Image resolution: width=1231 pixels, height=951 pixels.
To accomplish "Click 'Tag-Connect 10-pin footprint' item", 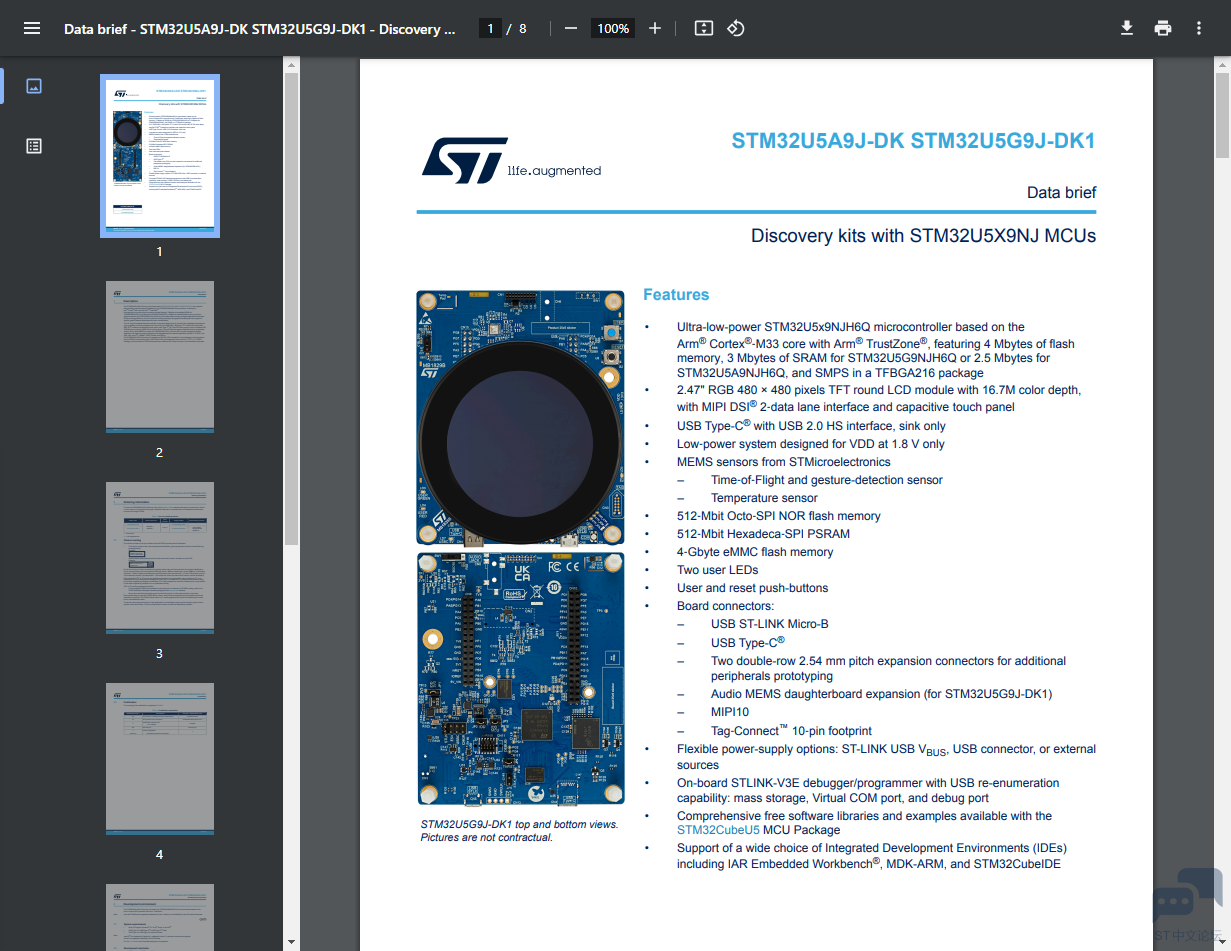I will pos(791,730).
